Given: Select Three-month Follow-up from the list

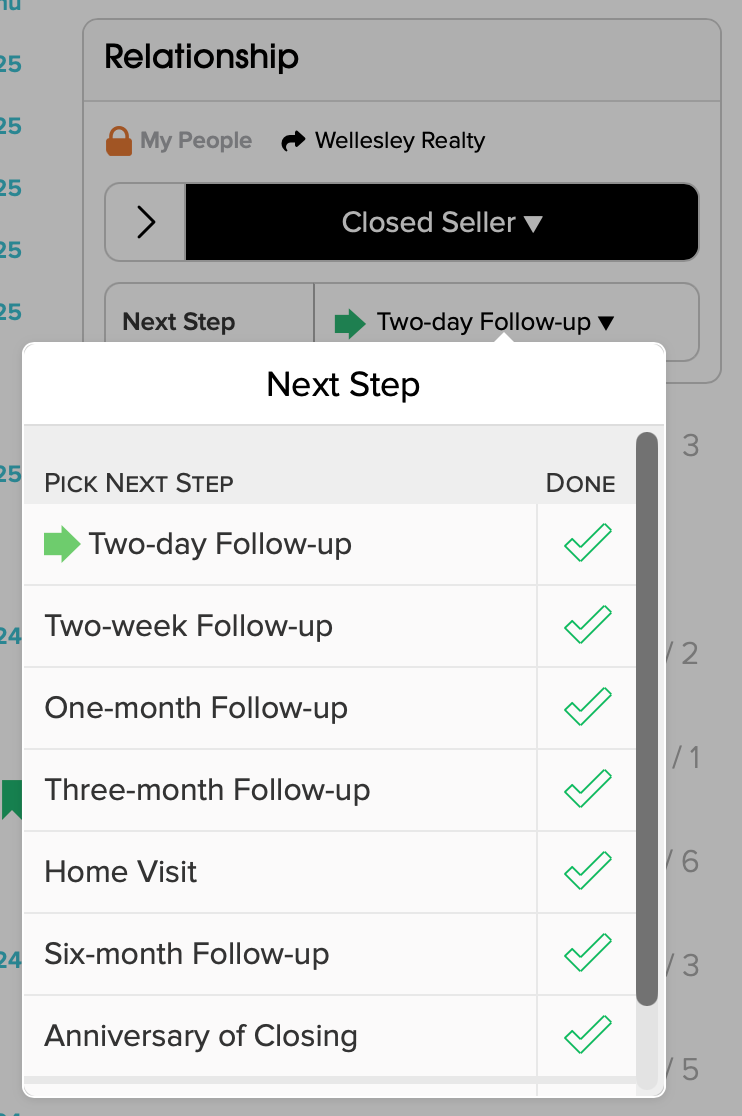Looking at the screenshot, I should click(207, 789).
